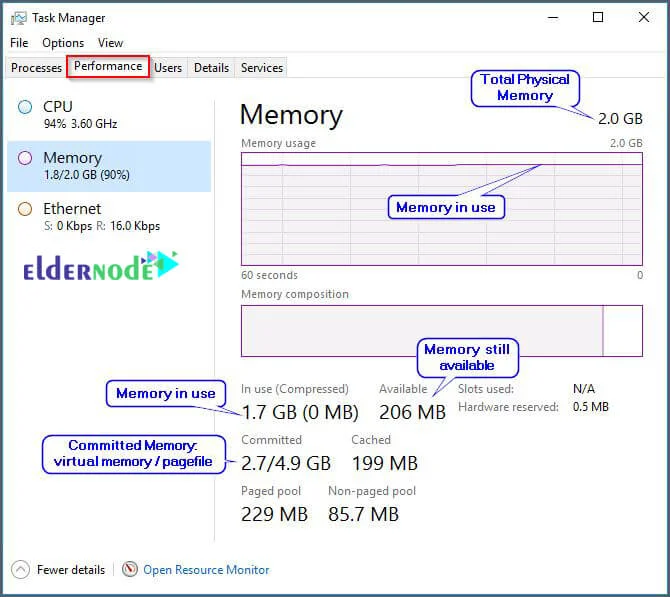The height and width of the screenshot is (597, 670).
Task: Go to the Details tab
Action: [x=211, y=68]
